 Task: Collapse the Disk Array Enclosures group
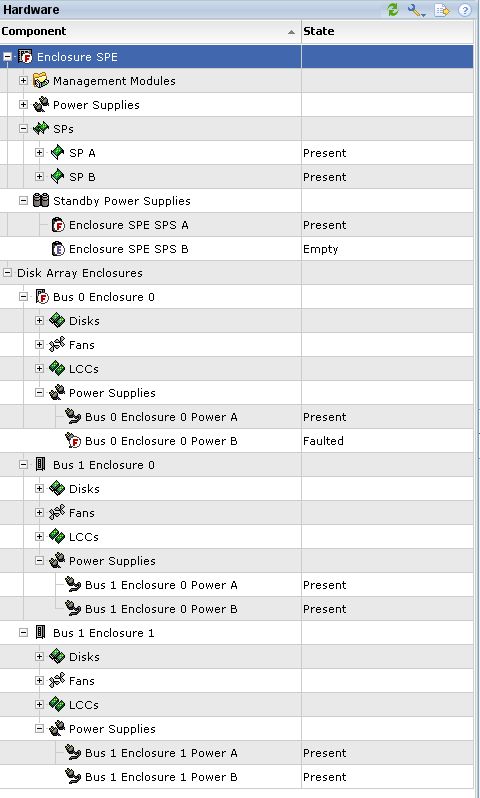[x=7, y=273]
